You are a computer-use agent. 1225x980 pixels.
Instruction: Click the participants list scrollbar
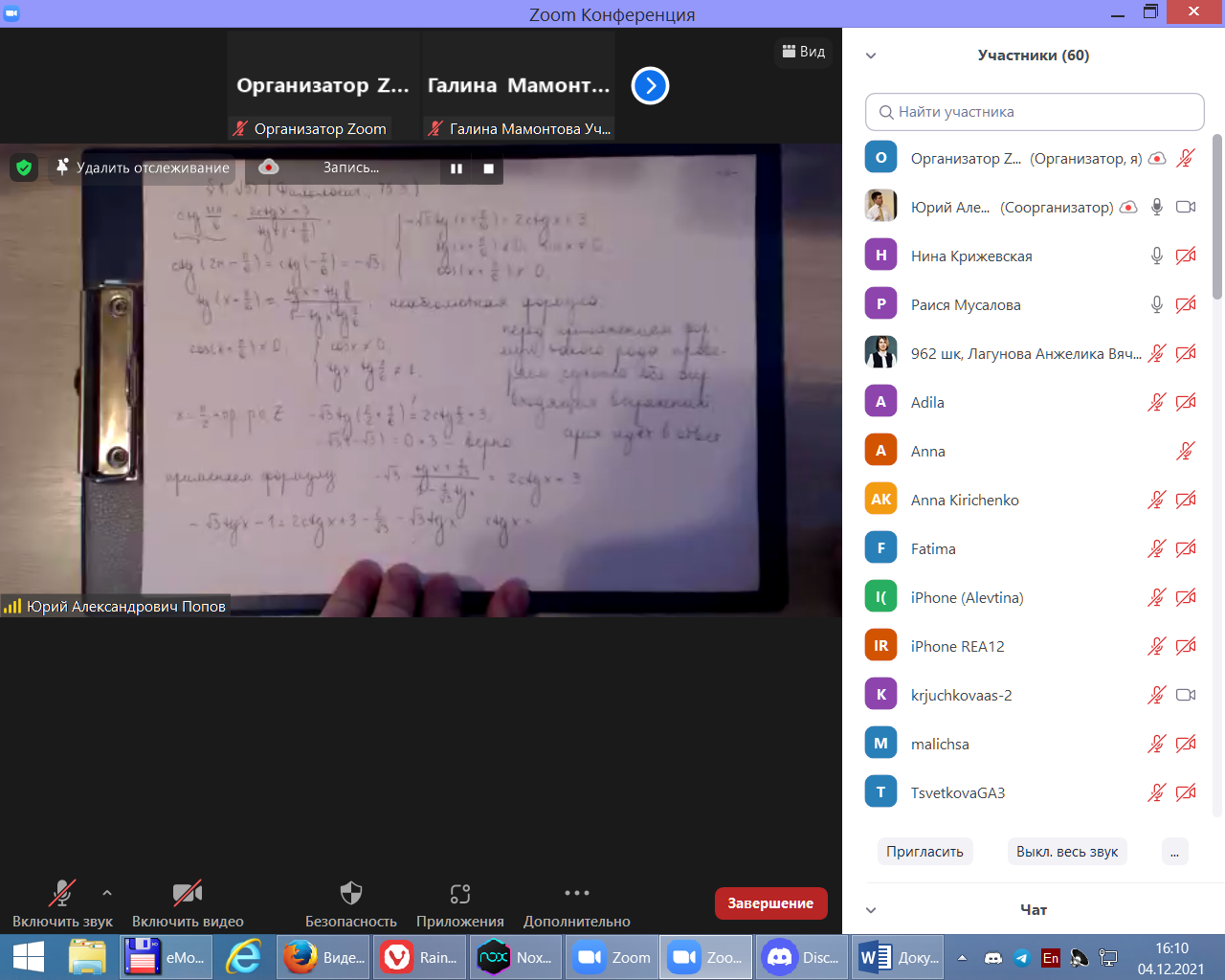1217,215
